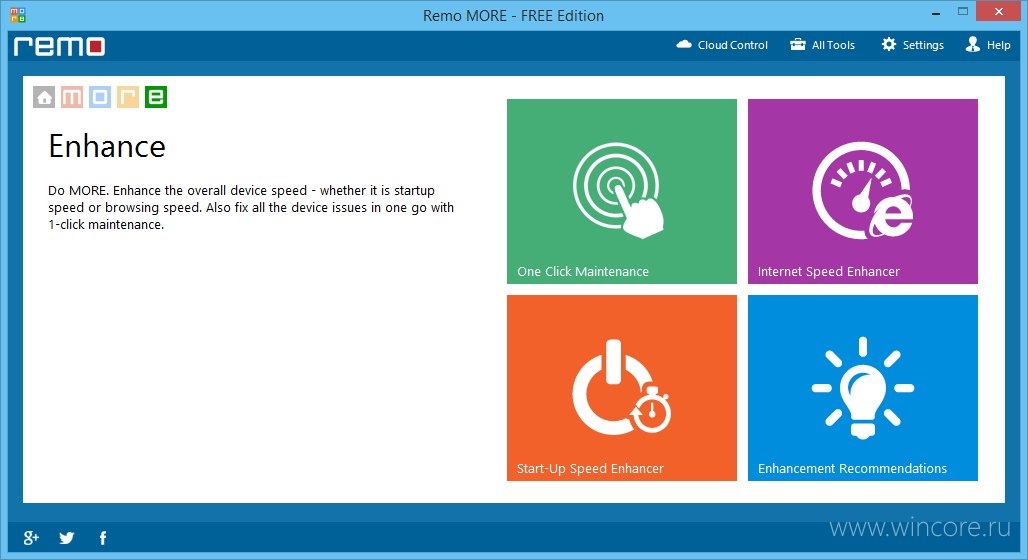Open the All Tools menu
This screenshot has height=560, width=1028.
[822, 45]
